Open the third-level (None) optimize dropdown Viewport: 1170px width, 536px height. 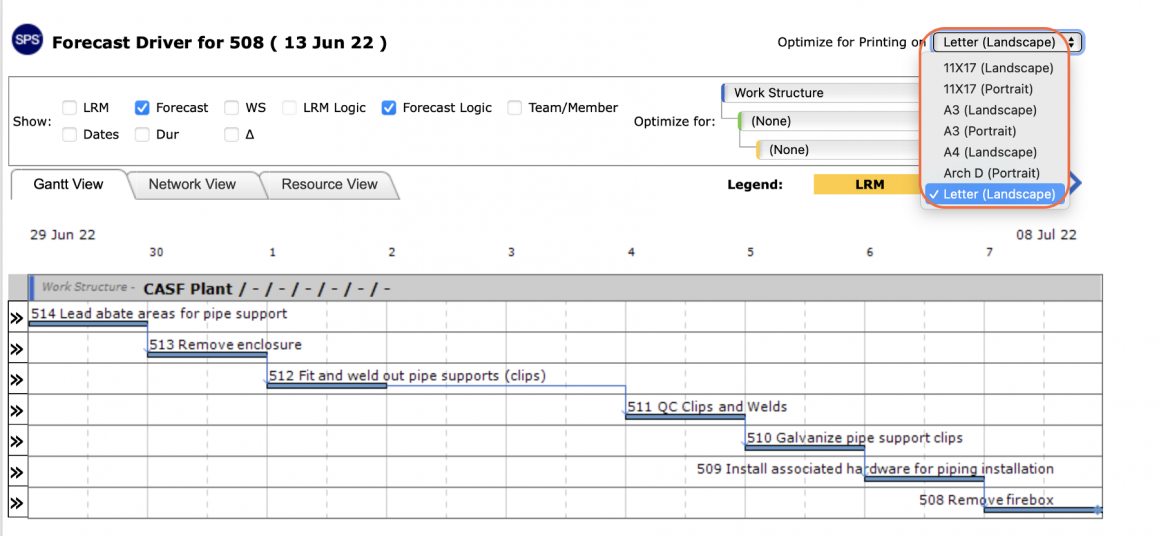click(839, 149)
